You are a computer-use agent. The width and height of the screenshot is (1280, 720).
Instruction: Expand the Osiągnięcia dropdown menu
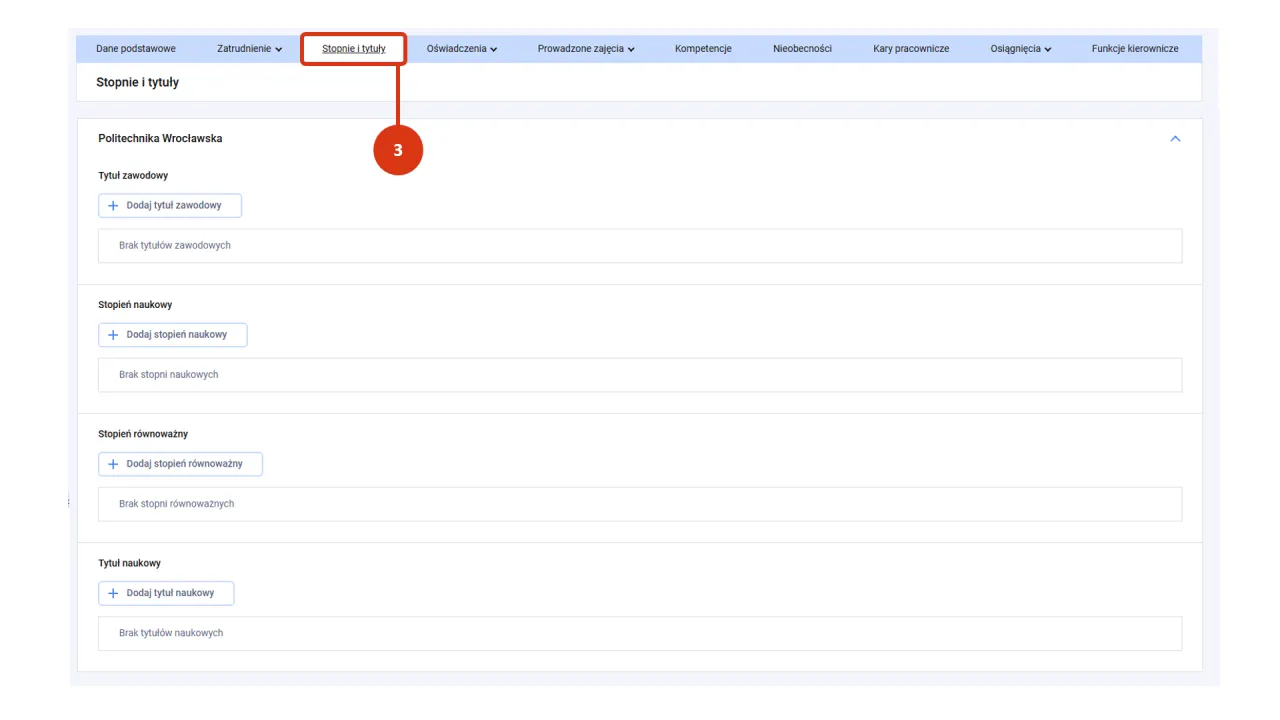pos(1020,49)
